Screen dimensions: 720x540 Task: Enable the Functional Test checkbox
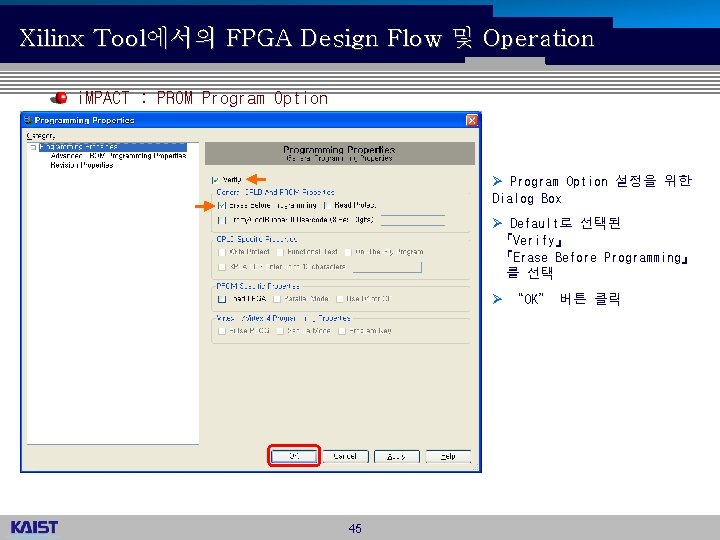tap(280, 252)
